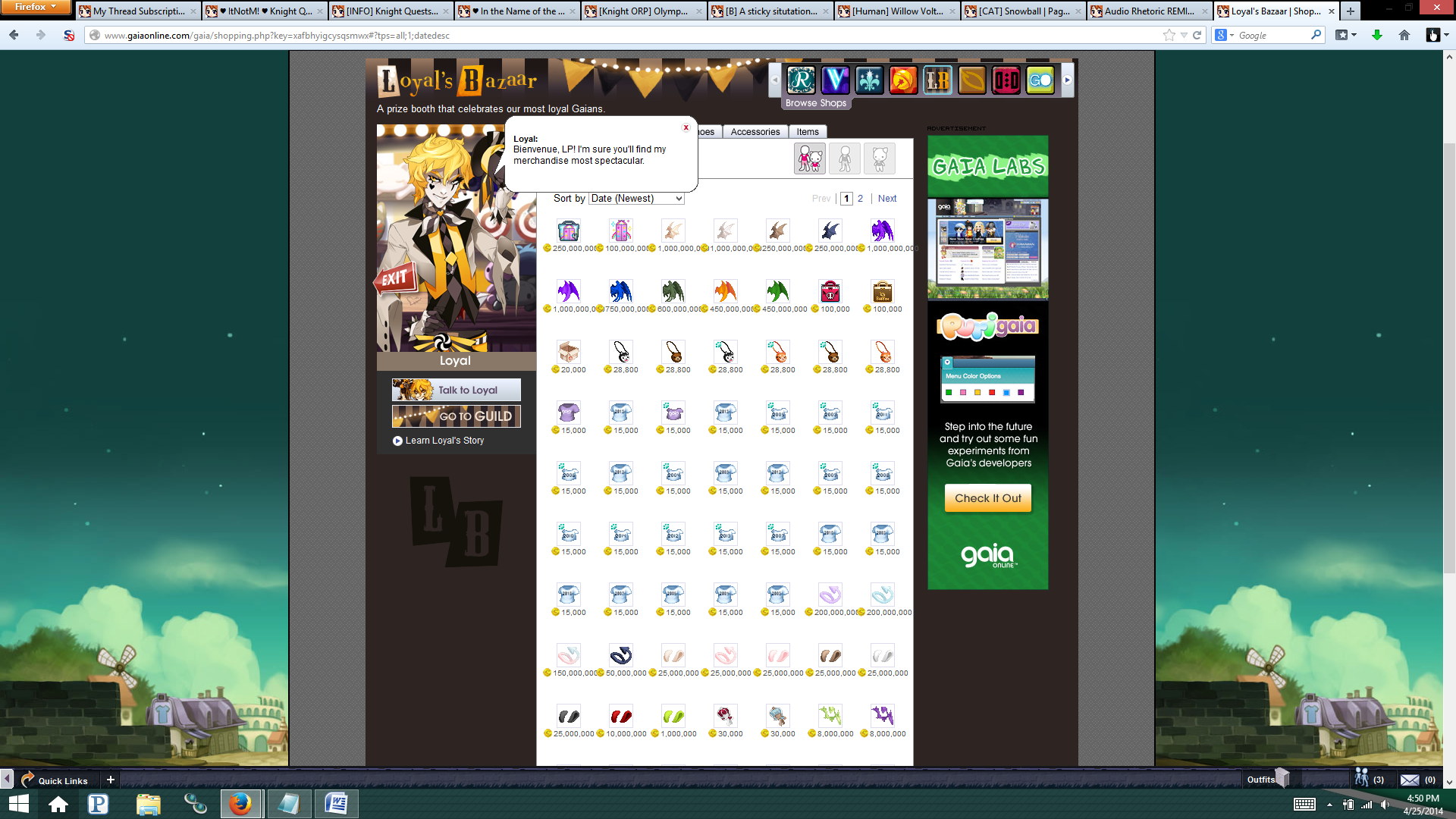Open the yellow-green GO shop icon
The height and width of the screenshot is (819, 1456).
[x=1040, y=80]
